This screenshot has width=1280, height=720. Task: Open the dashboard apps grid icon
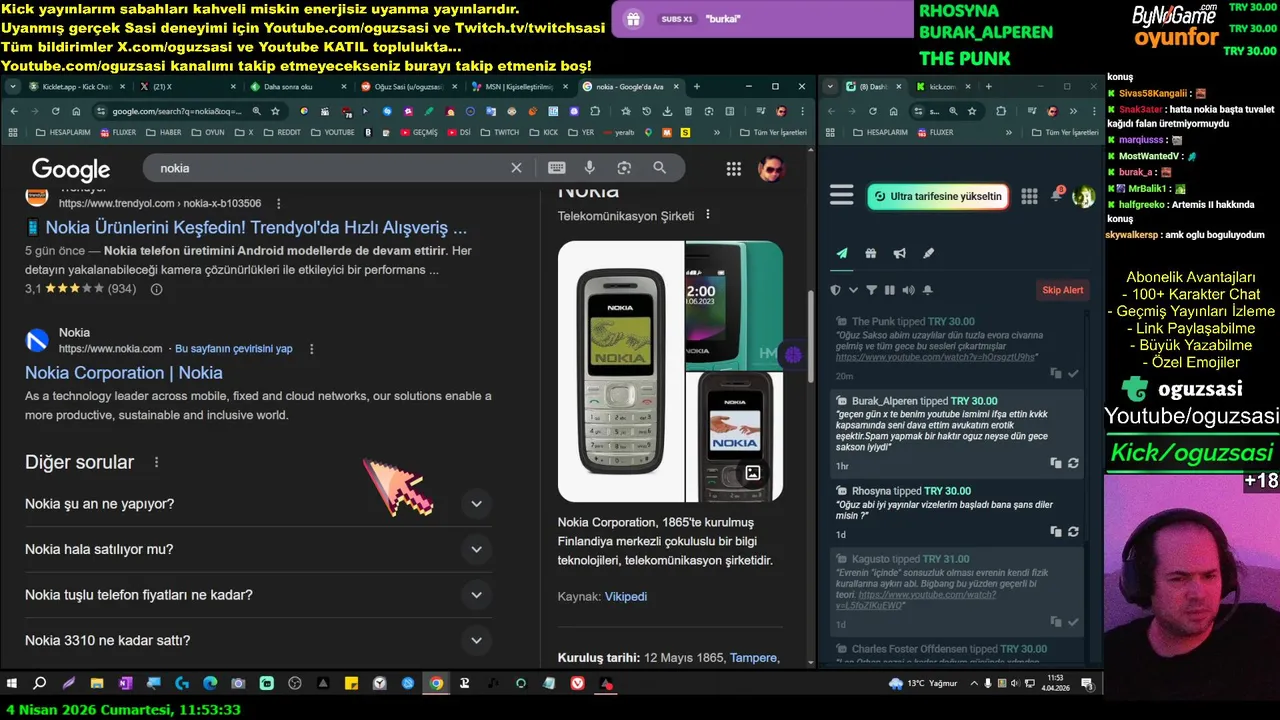(x=1029, y=196)
